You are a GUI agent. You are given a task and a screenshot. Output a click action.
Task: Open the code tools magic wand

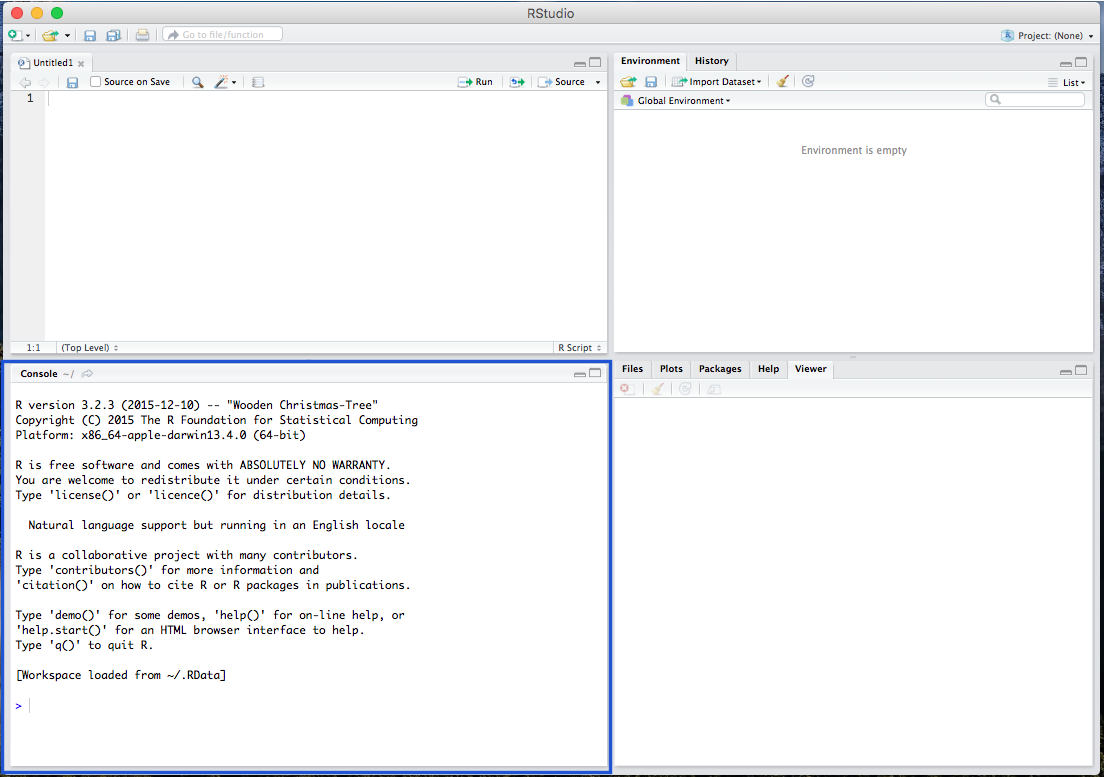click(218, 81)
